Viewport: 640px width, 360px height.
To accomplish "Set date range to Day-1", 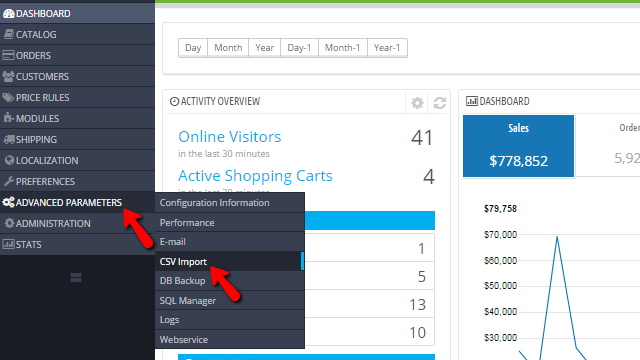I will 299,48.
